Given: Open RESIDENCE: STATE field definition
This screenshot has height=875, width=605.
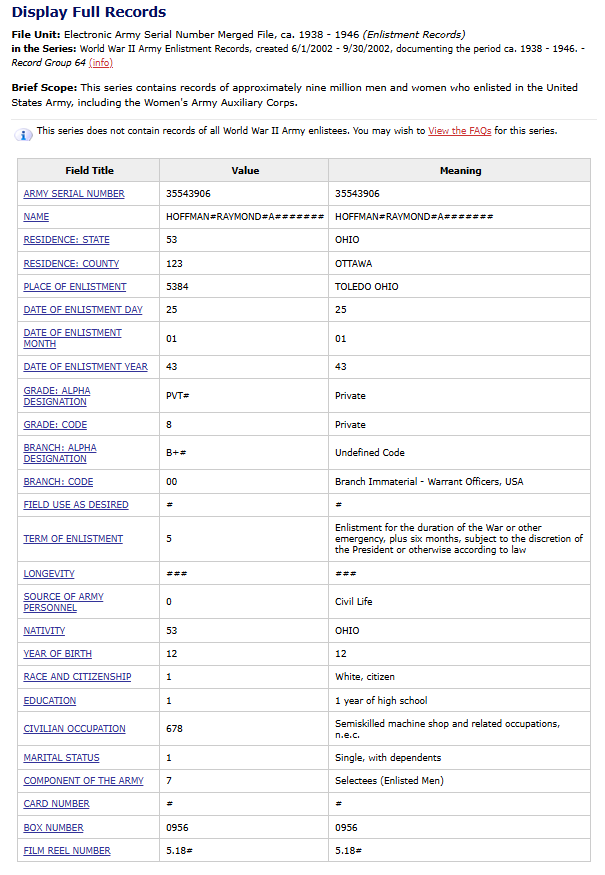Looking at the screenshot, I should [x=66, y=240].
